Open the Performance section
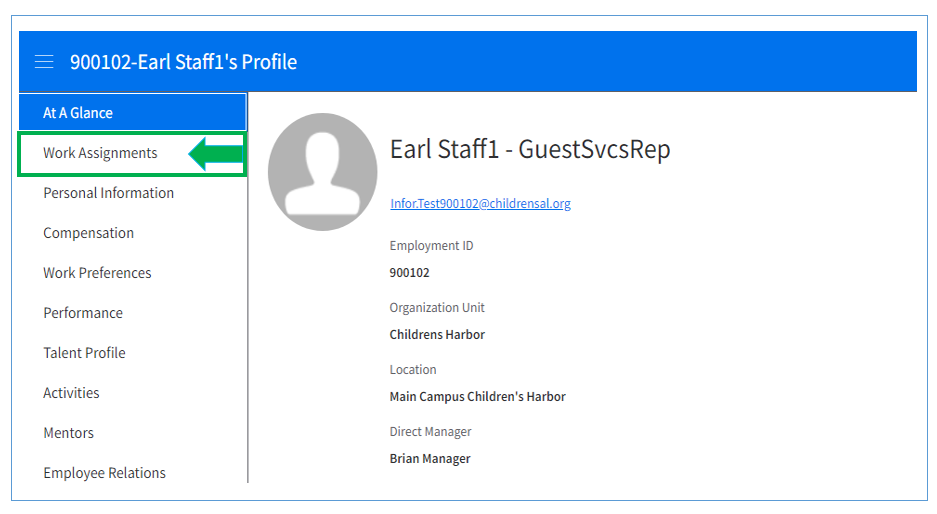Viewport: 937px width, 514px height. pyautogui.click(x=83, y=313)
